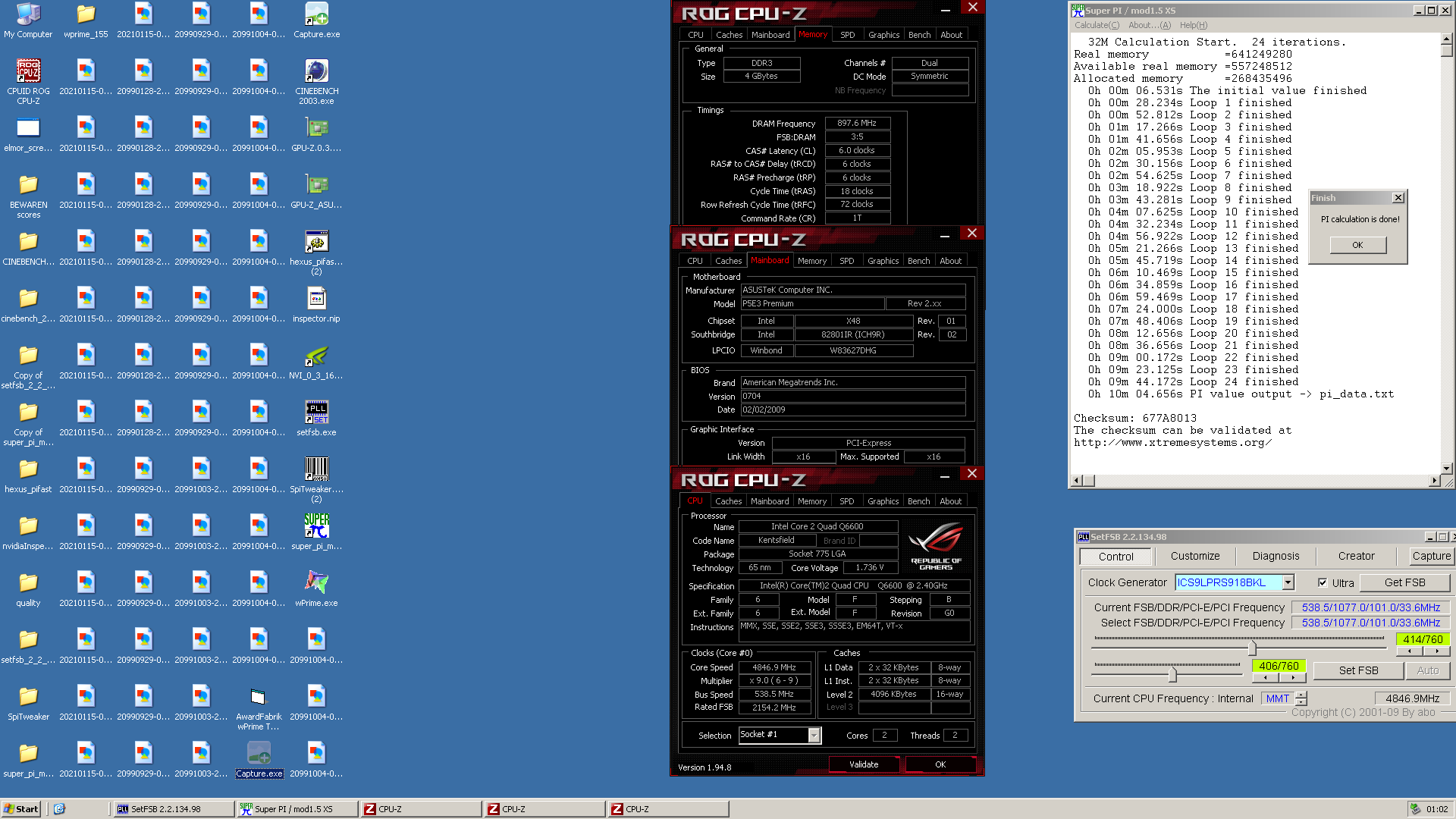Open SpiTweaker (2) desktop icon
Image resolution: width=1456 pixels, height=819 pixels.
coord(316,480)
